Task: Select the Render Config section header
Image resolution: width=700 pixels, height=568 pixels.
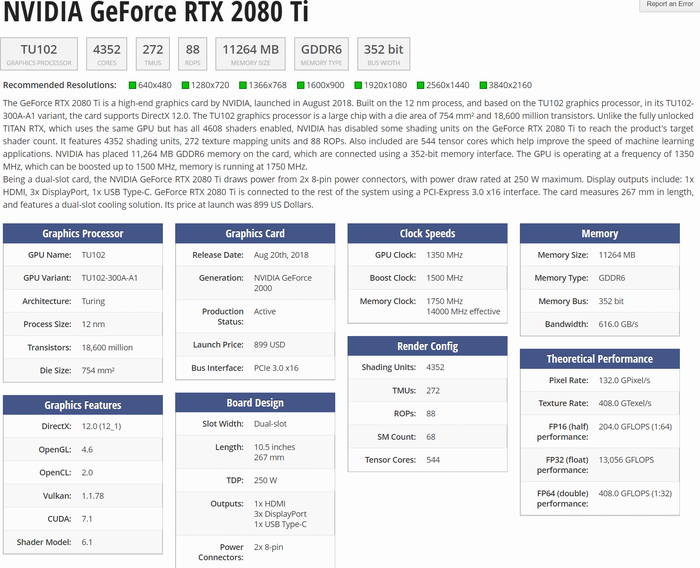Action: pyautogui.click(x=427, y=346)
